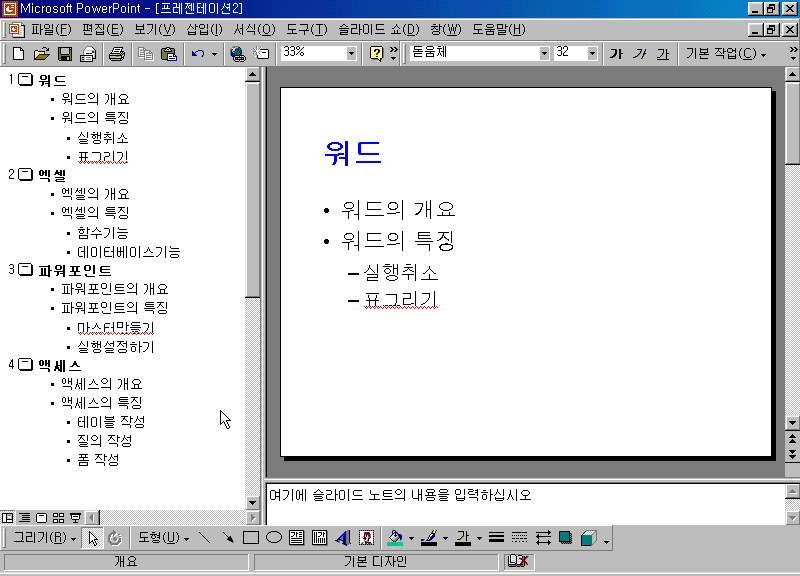Open the 보기(V) menu
Viewport: 800px width, 576px height.
pos(155,30)
